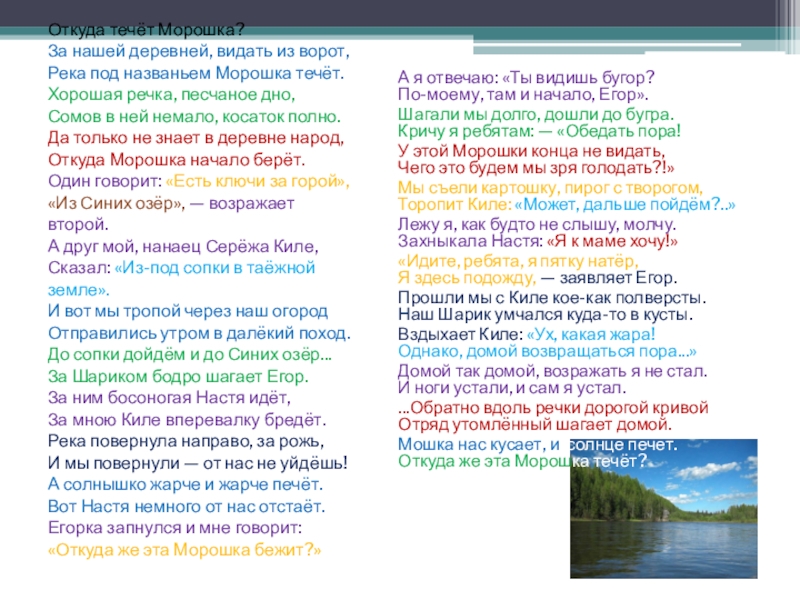Screen dimensions: 800x600
Task: Select line 'До сопки дойдём и до Синих озёр...'
Action: pyautogui.click(x=190, y=355)
